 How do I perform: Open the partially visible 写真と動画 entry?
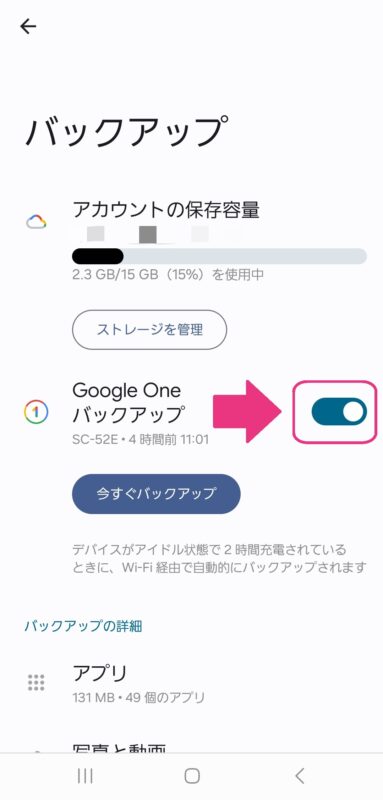191,746
